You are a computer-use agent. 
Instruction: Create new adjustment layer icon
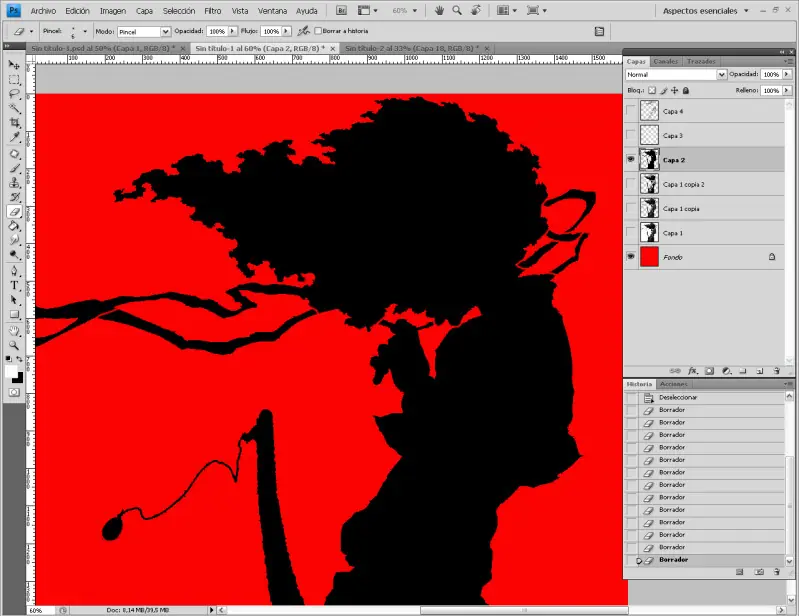[x=727, y=371]
